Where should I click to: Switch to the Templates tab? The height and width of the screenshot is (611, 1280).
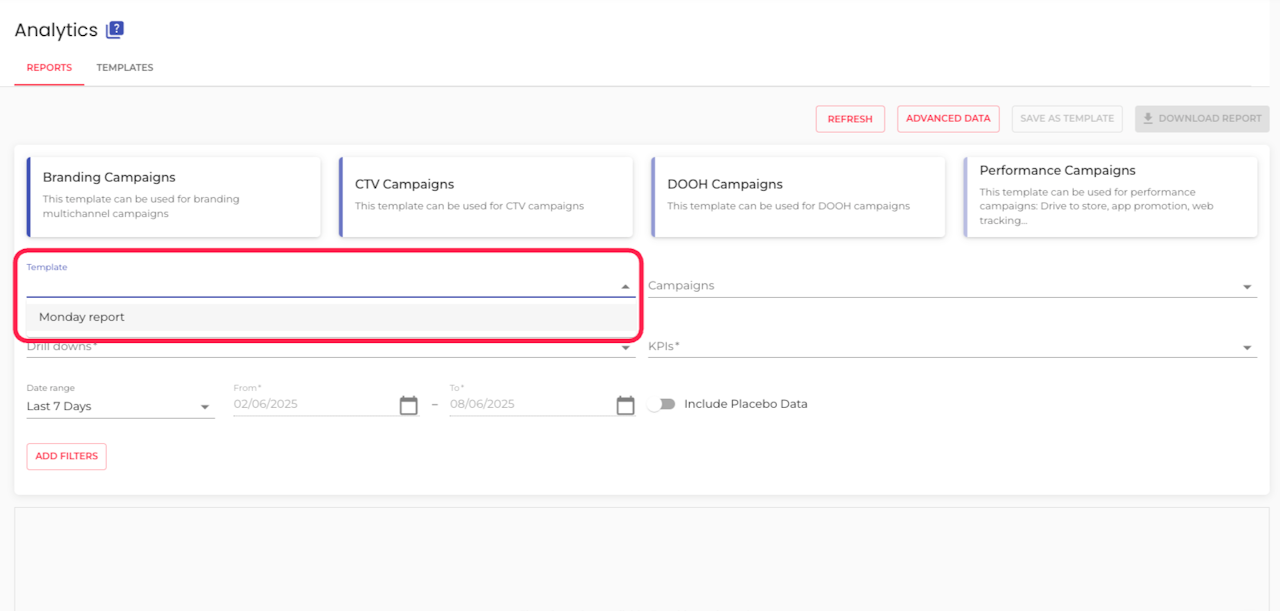(125, 68)
